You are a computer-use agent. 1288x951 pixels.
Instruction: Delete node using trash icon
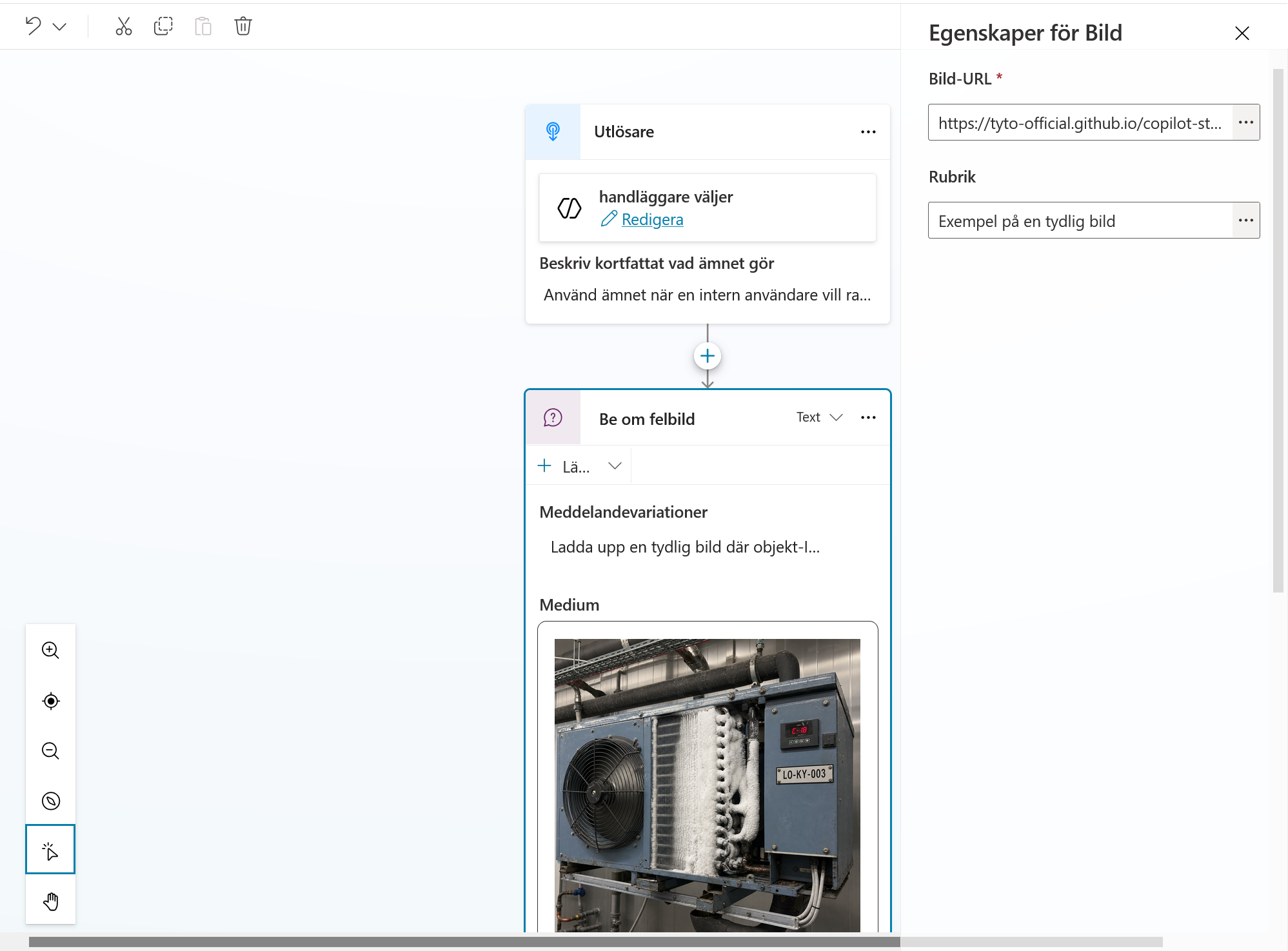point(243,26)
